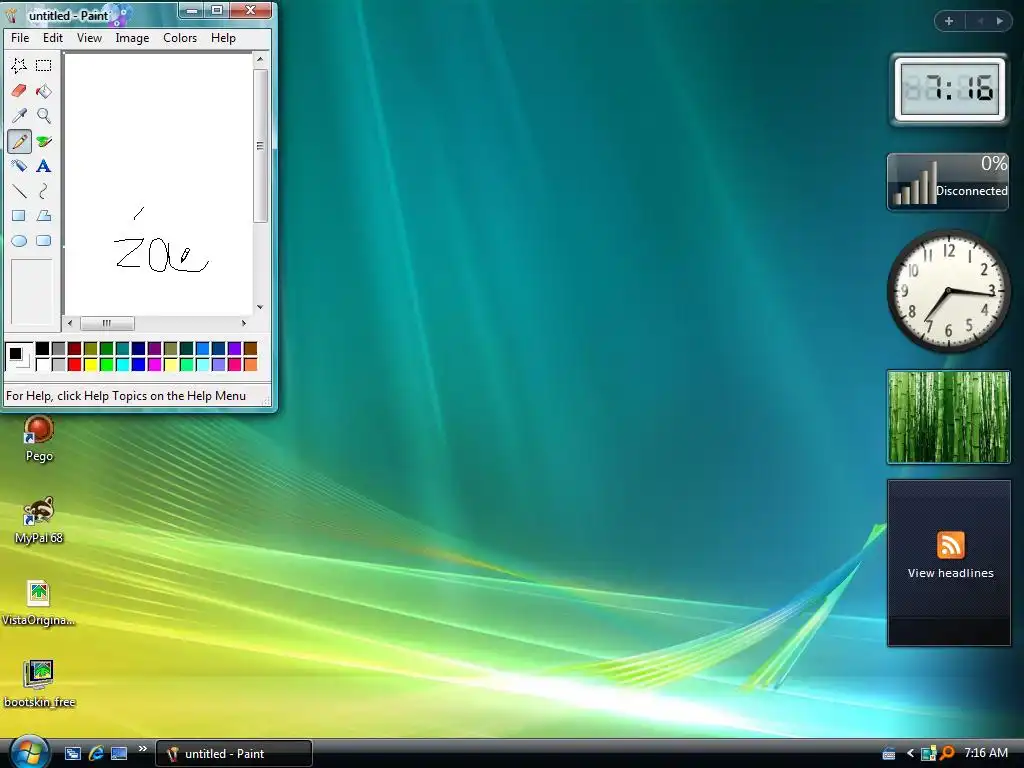1024x768 pixels.
Task: Open the Colors menu in Paint
Action: coord(180,38)
